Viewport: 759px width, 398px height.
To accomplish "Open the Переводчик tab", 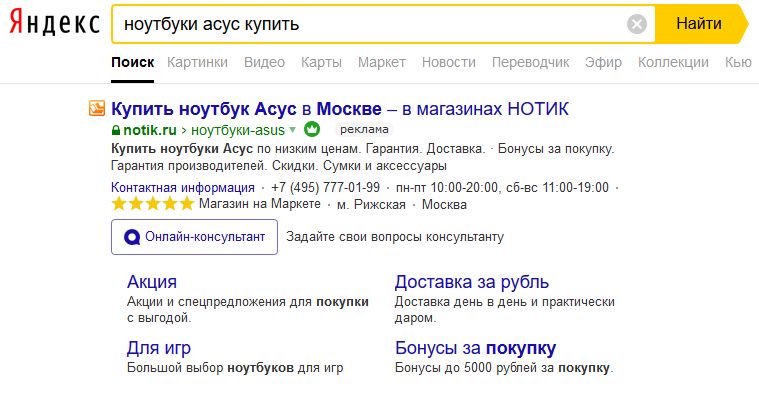I will point(531,62).
